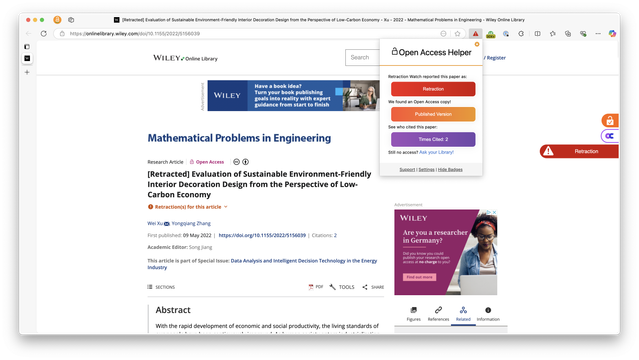639x360 pixels.
Task: Open the Special Issue Data Analysis link
Action: [x=262, y=264]
